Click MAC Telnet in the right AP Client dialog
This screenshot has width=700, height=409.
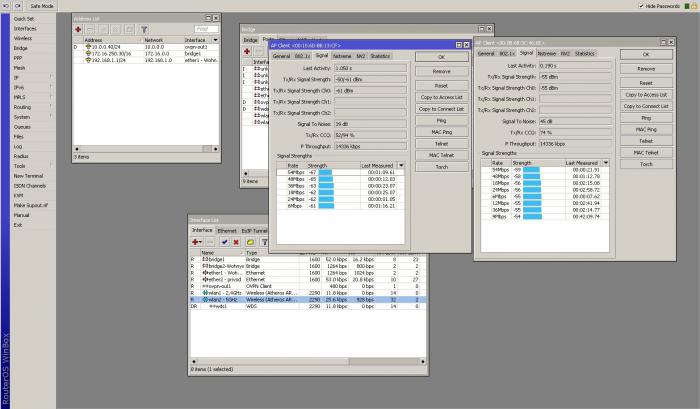point(646,152)
